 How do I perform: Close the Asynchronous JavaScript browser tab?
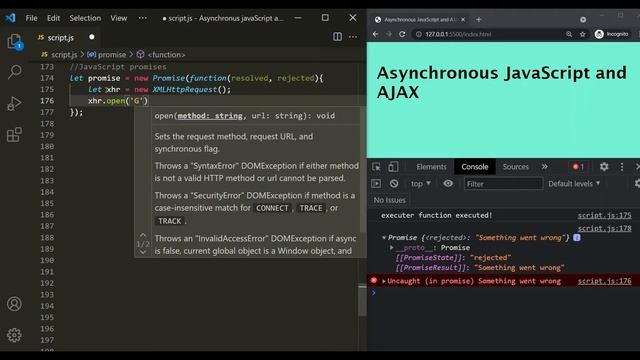tap(463, 19)
